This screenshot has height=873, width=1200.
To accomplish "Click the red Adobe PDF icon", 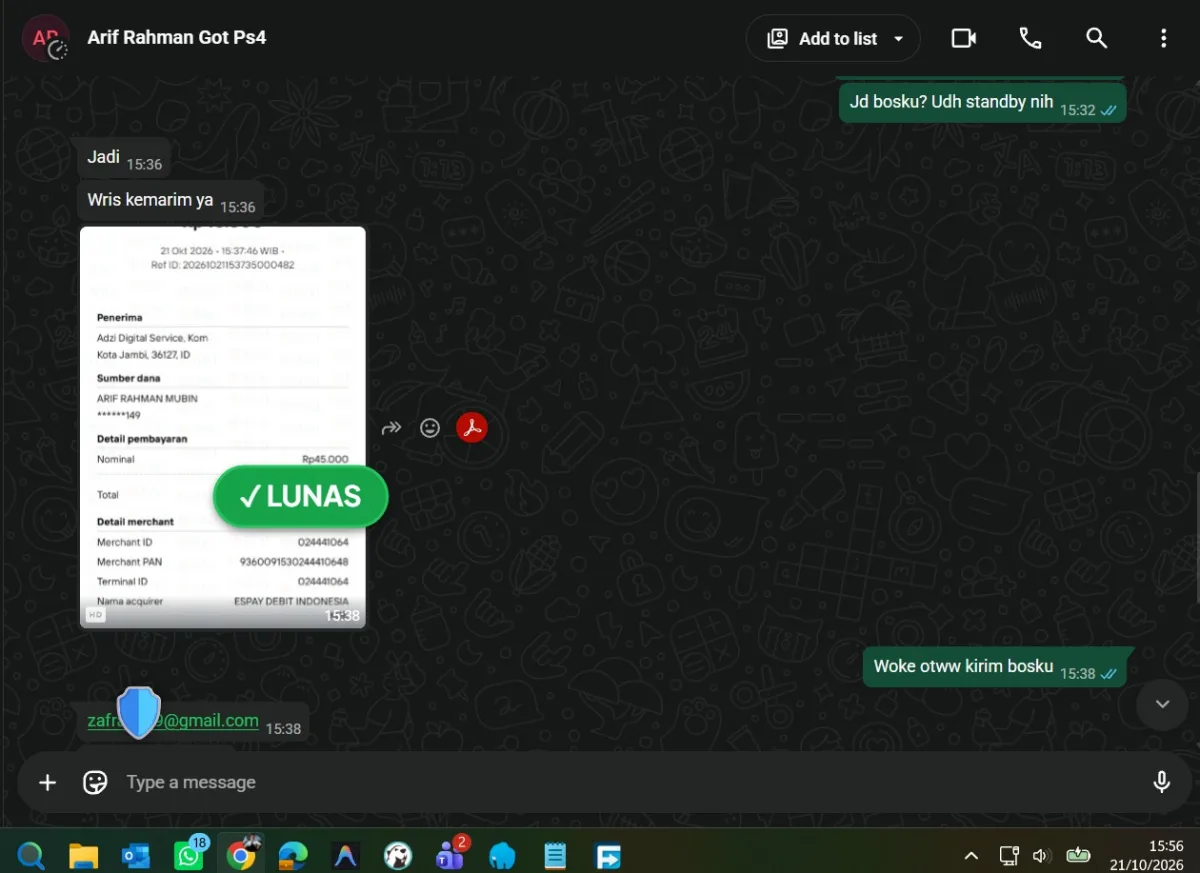I will [x=472, y=428].
